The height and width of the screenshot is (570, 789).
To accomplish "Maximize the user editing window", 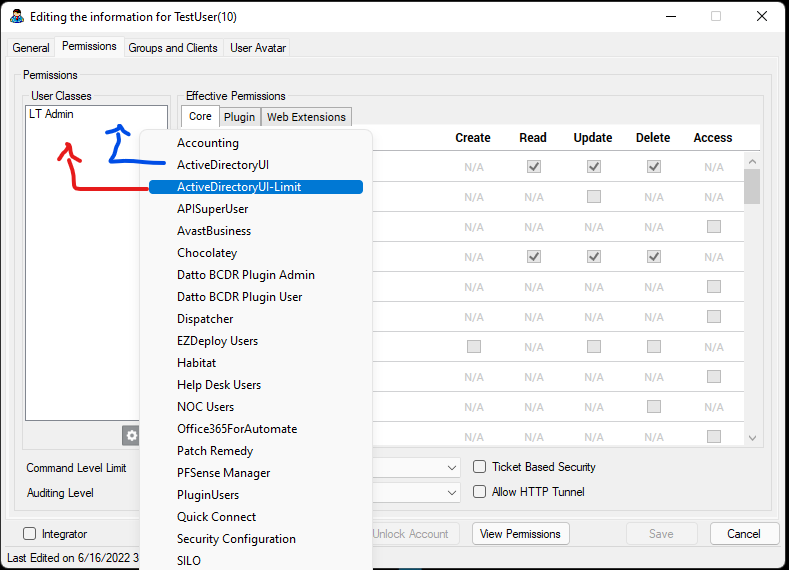I will click(x=716, y=16).
